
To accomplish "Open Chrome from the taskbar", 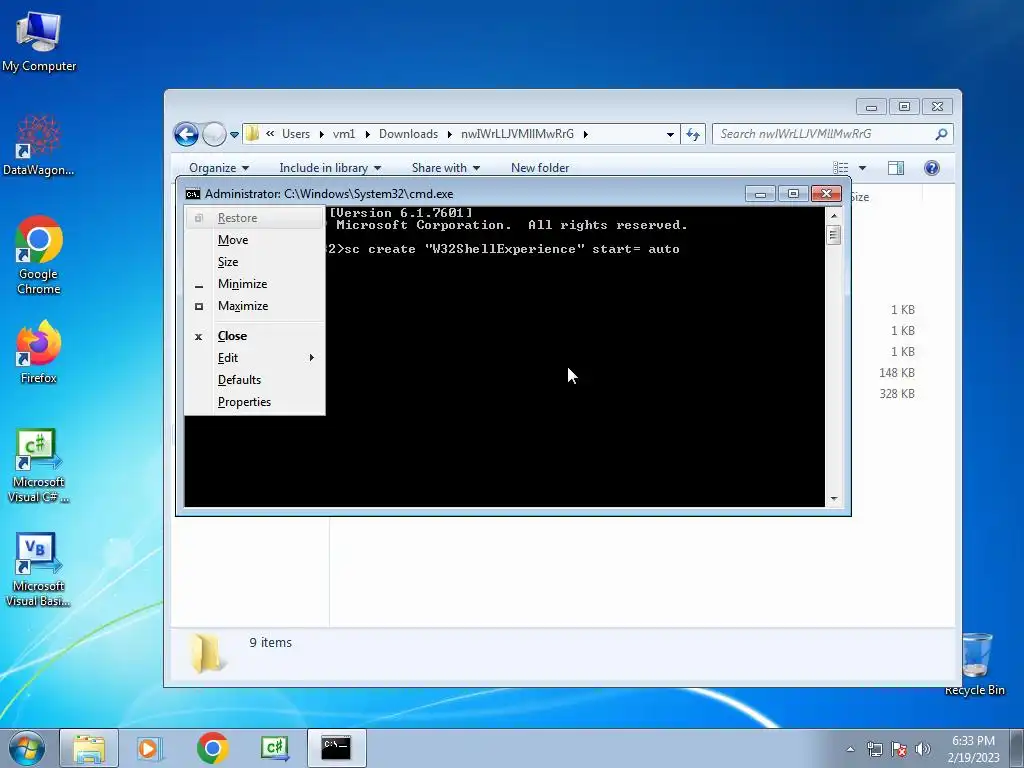I will tap(212, 748).
